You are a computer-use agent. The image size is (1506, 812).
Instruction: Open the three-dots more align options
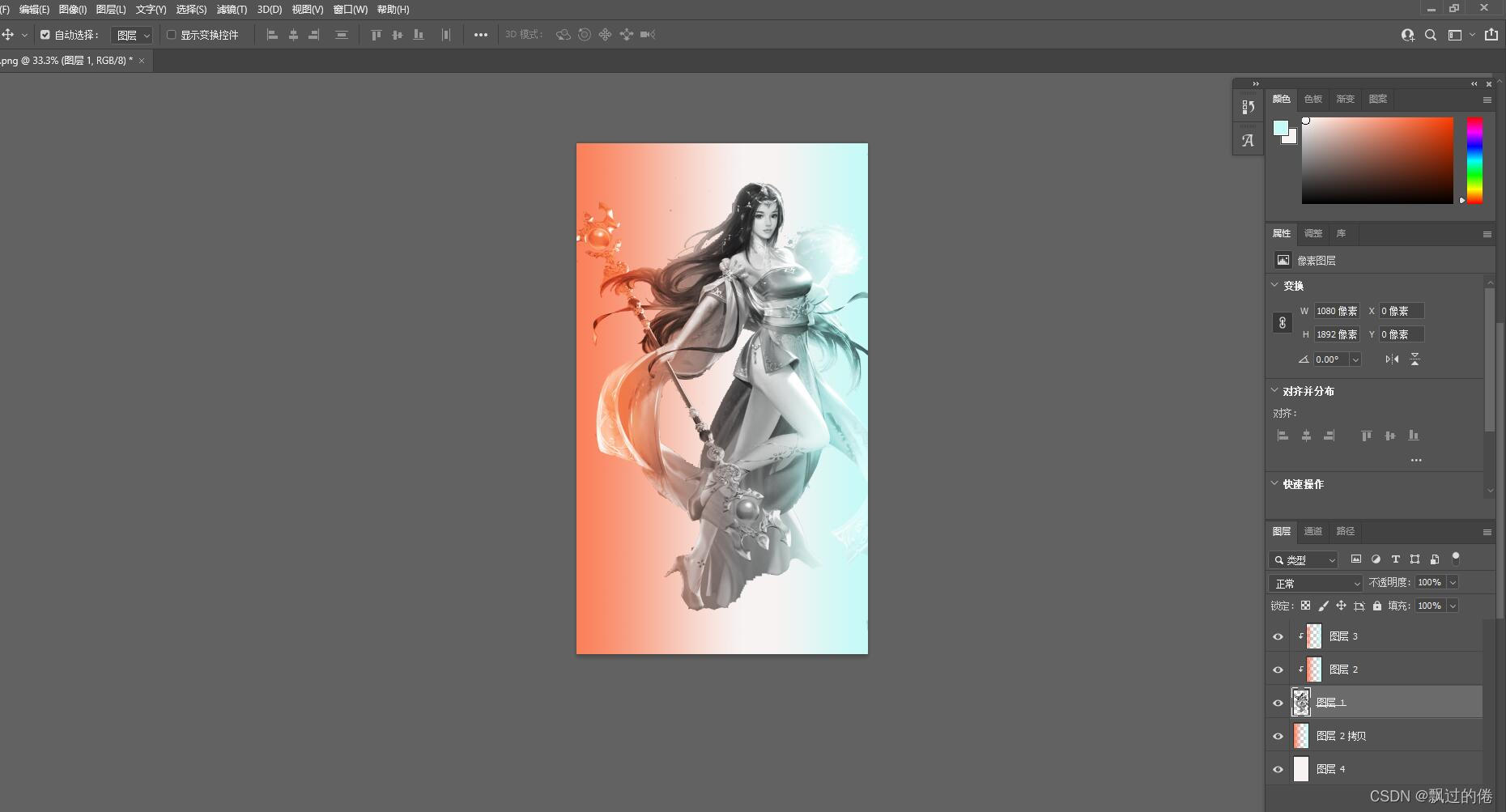click(x=481, y=35)
